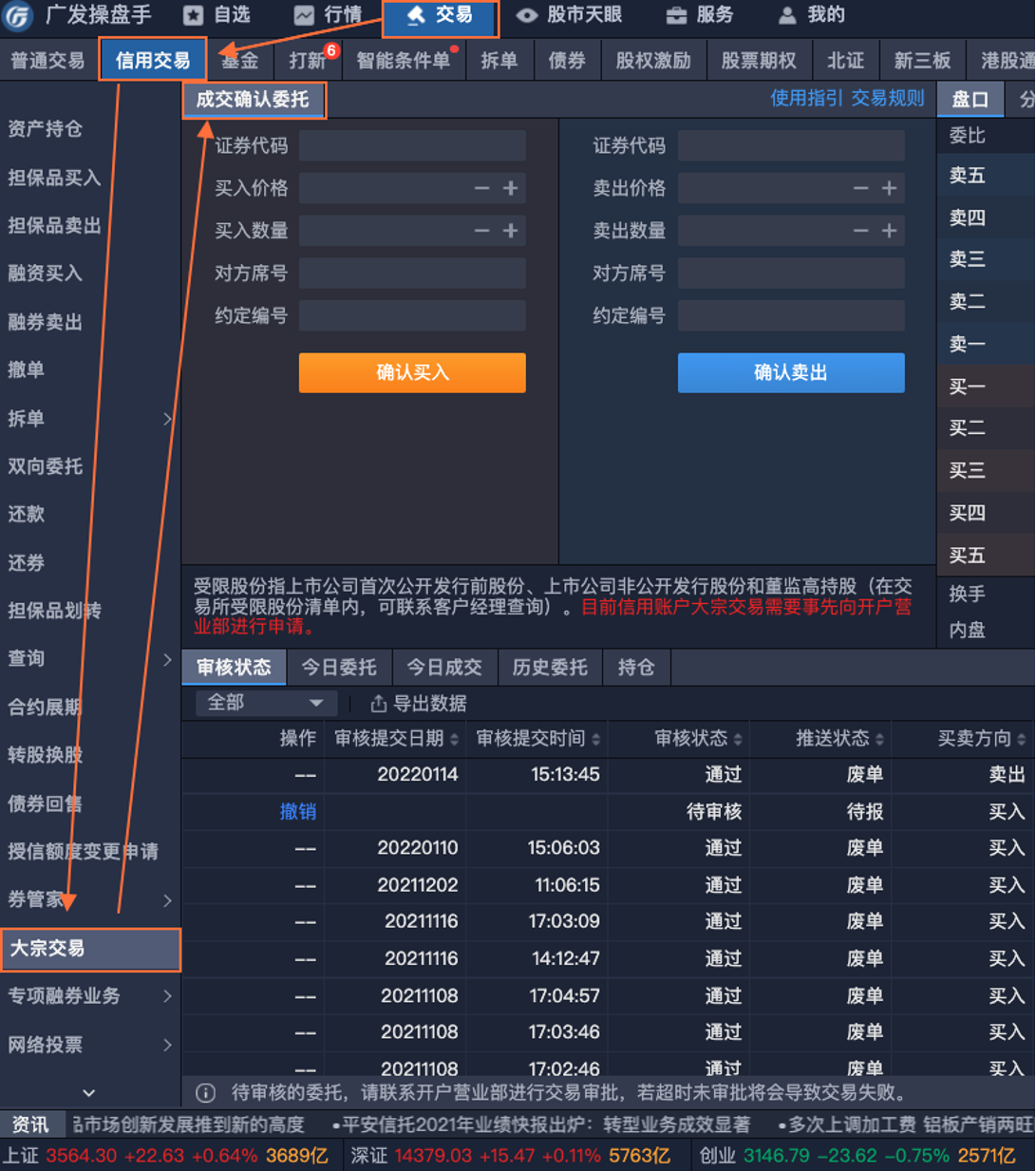Show more sidebar items with down chevron

coord(89,1093)
